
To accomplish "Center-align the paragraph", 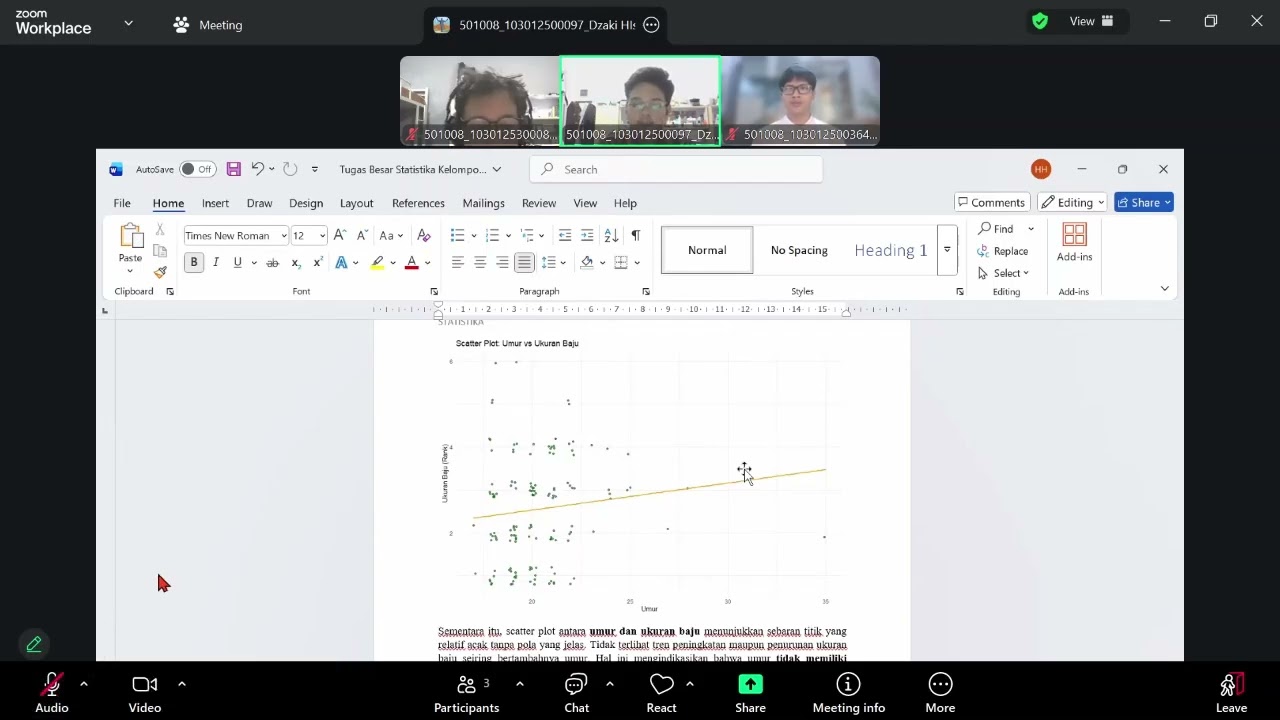I will pos(480,263).
